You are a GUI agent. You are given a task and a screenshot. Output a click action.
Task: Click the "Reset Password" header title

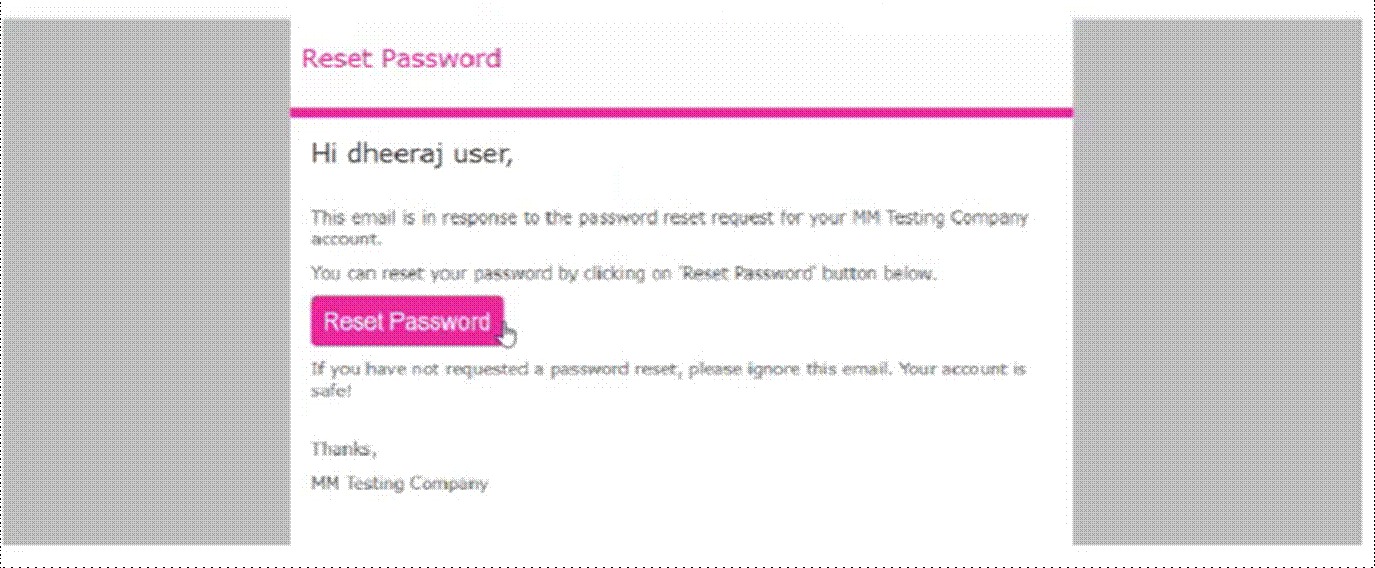[x=401, y=58]
